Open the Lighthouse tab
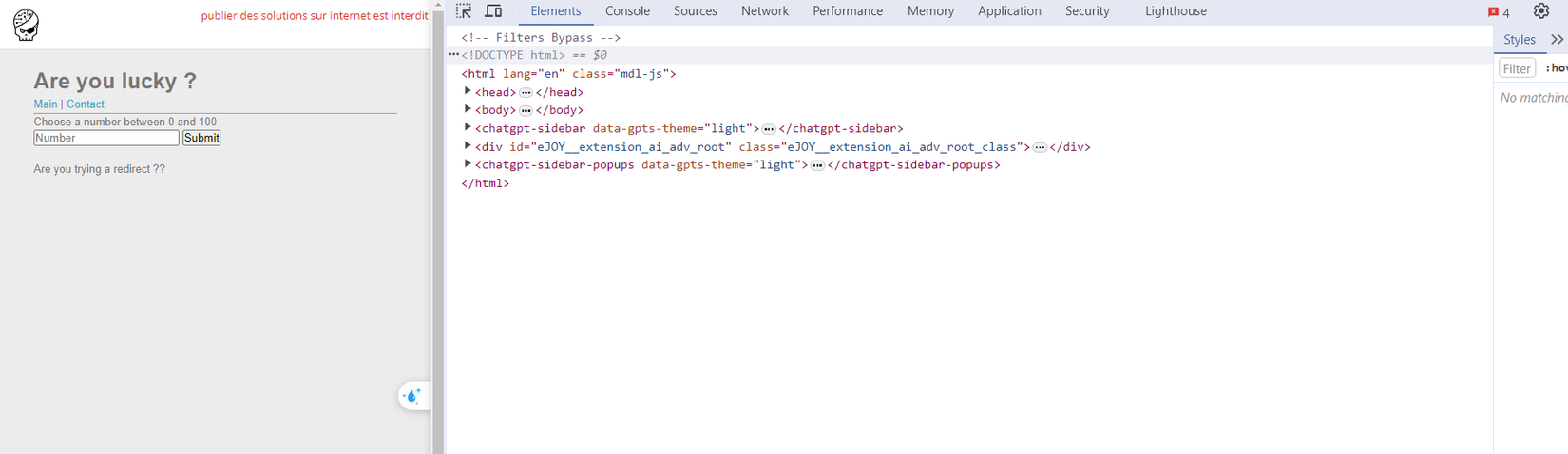 coord(1176,11)
